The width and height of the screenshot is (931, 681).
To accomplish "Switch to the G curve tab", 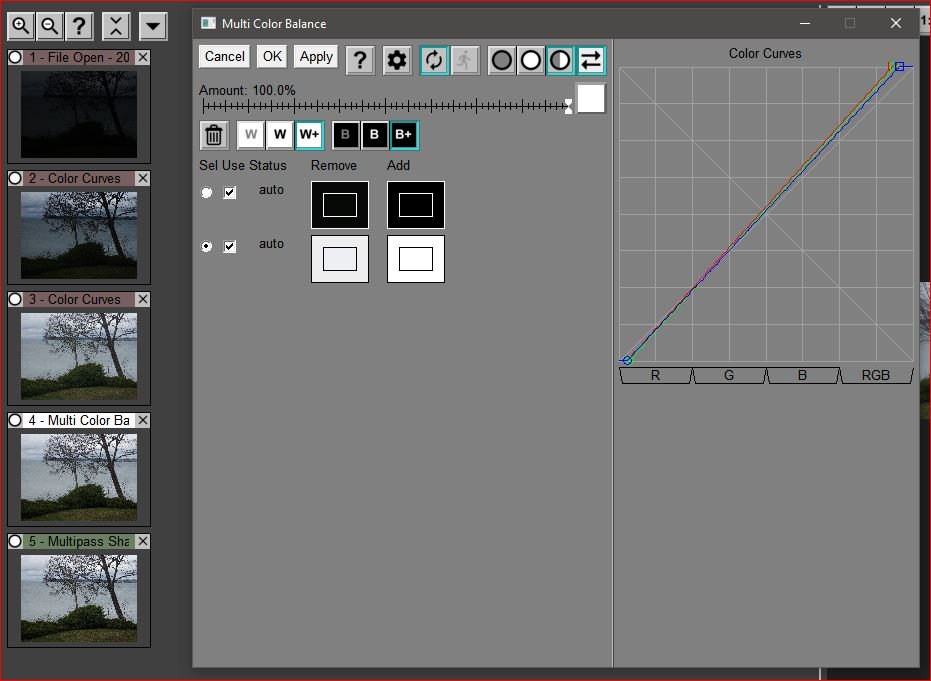I will coord(729,375).
